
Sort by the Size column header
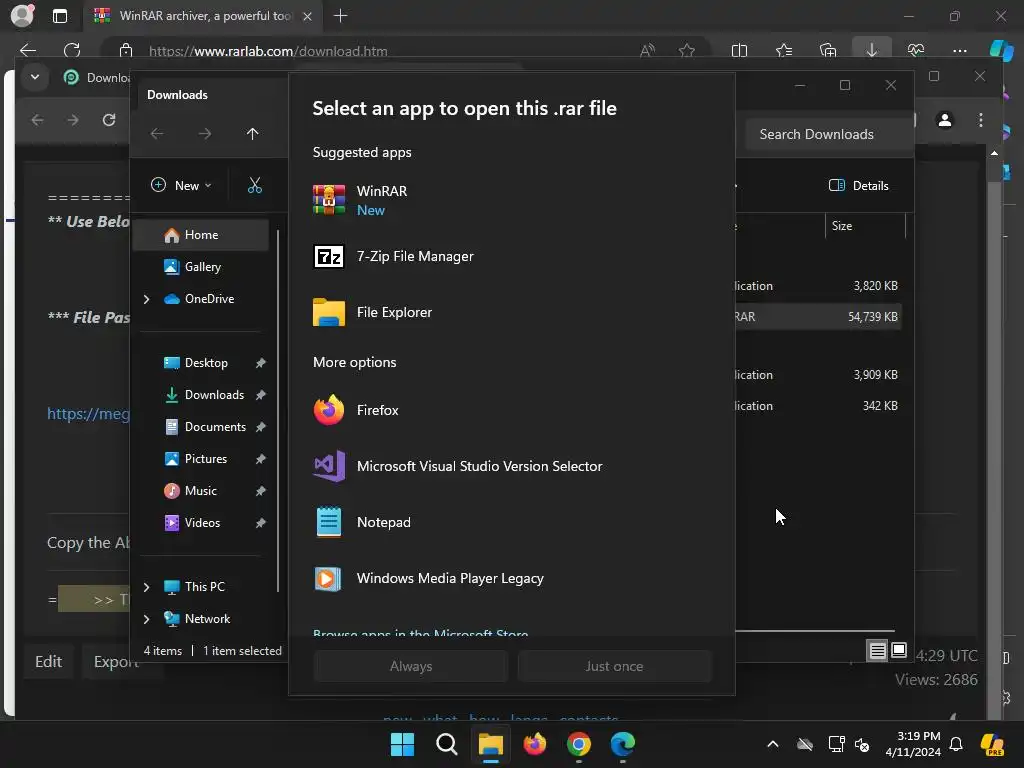click(x=865, y=226)
